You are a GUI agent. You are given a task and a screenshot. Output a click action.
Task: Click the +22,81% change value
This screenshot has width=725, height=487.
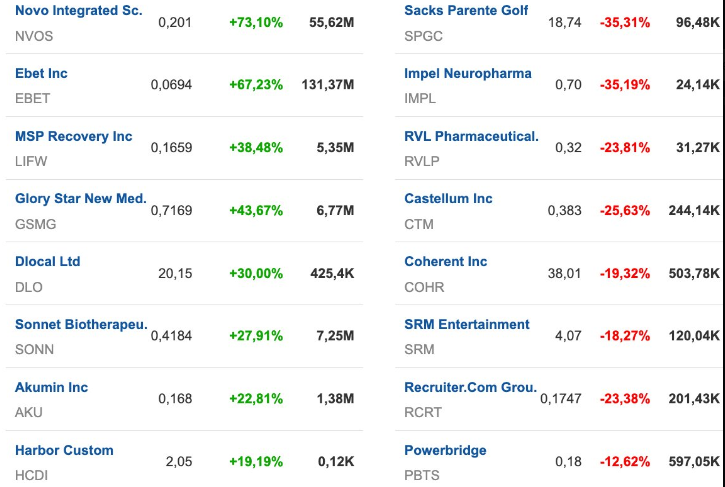coord(256,399)
